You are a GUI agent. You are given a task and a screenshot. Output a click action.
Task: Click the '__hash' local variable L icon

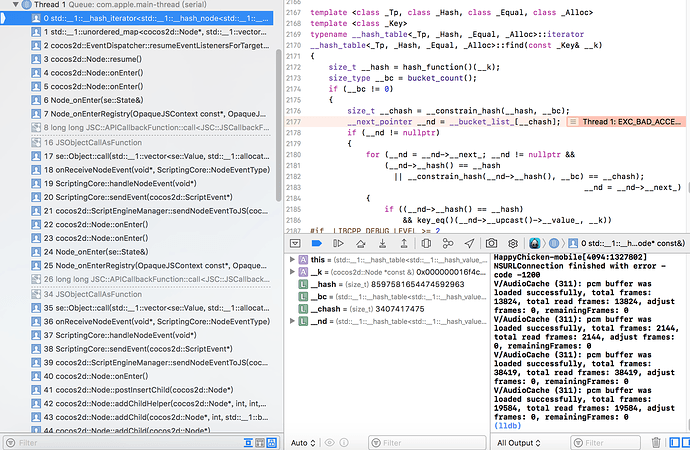click(303, 284)
